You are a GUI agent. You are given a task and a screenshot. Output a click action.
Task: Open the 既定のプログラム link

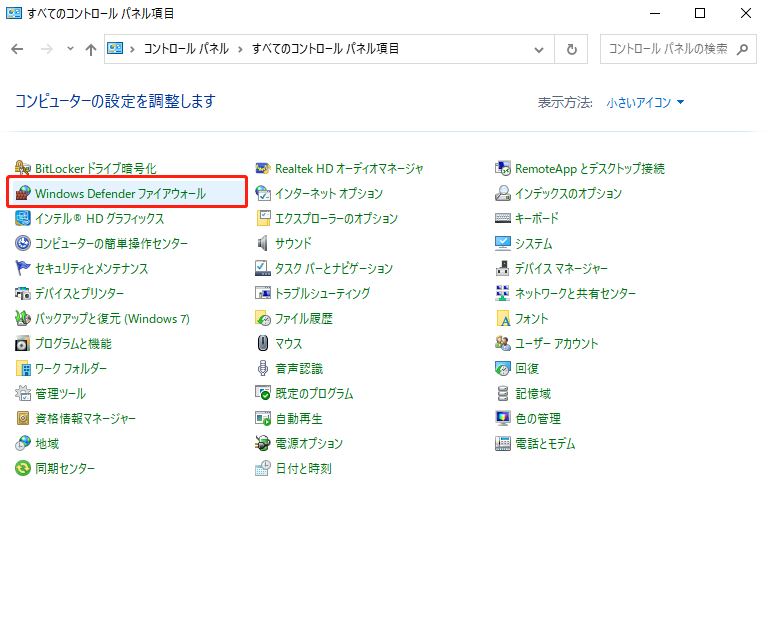point(314,393)
